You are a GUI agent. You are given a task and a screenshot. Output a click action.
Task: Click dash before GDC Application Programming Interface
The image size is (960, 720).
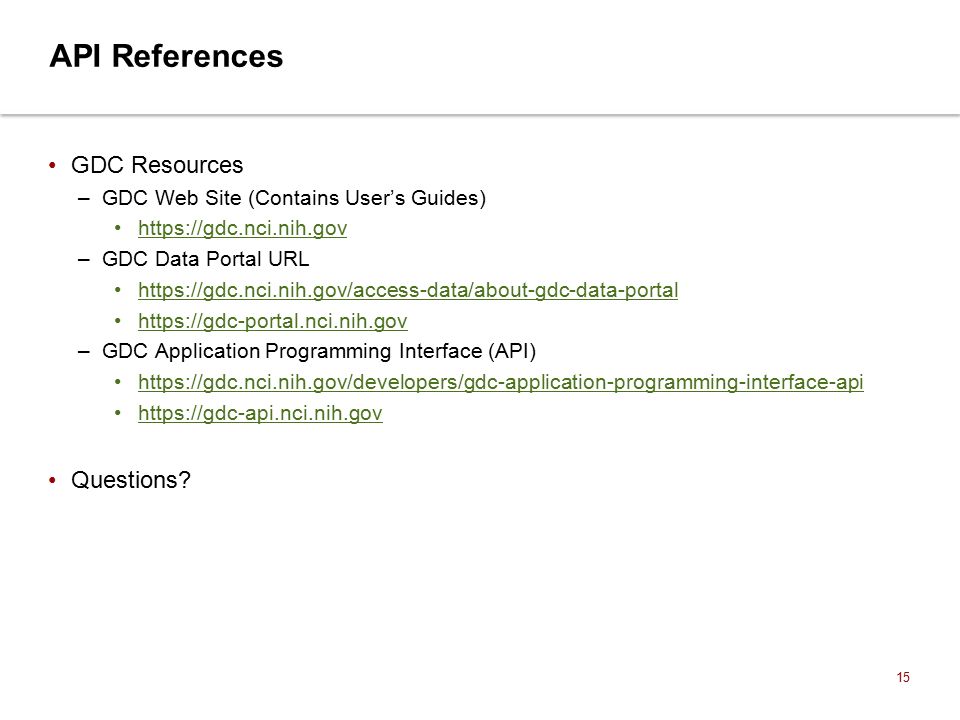[84, 352]
